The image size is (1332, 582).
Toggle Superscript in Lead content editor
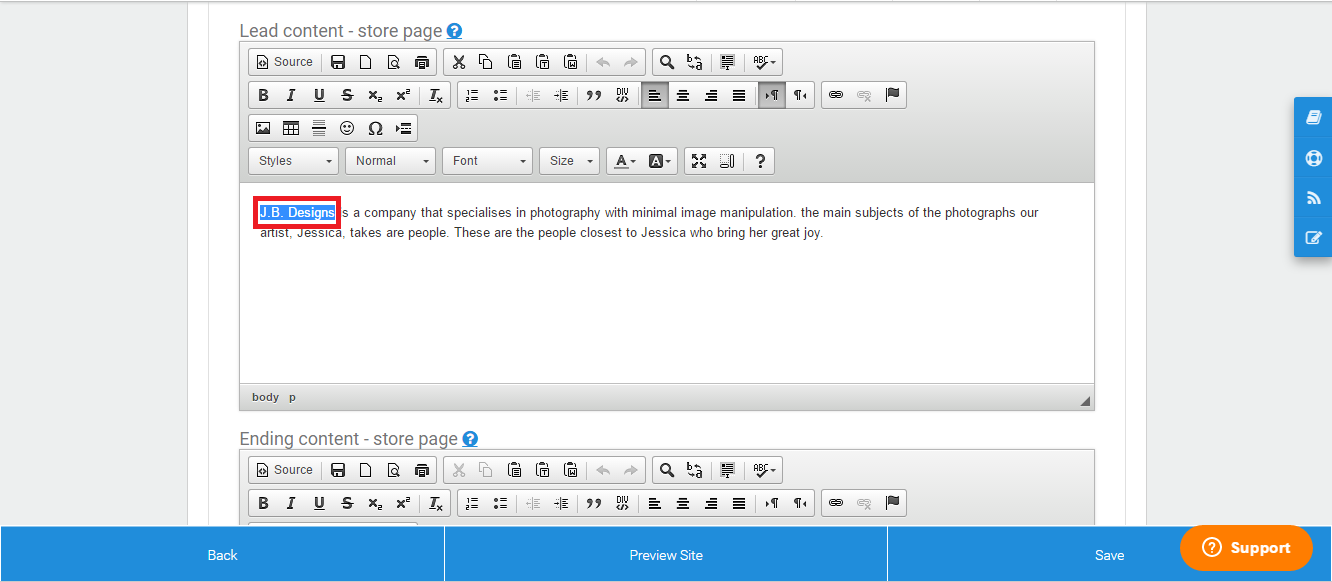(403, 96)
